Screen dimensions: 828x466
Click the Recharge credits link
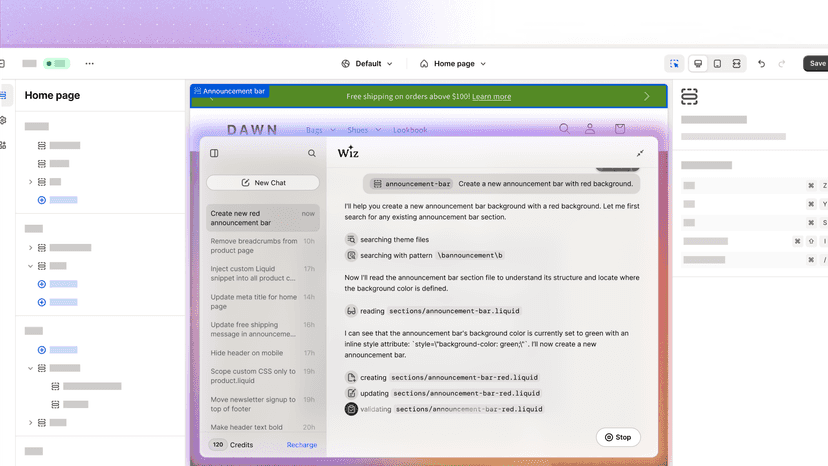[x=302, y=445]
